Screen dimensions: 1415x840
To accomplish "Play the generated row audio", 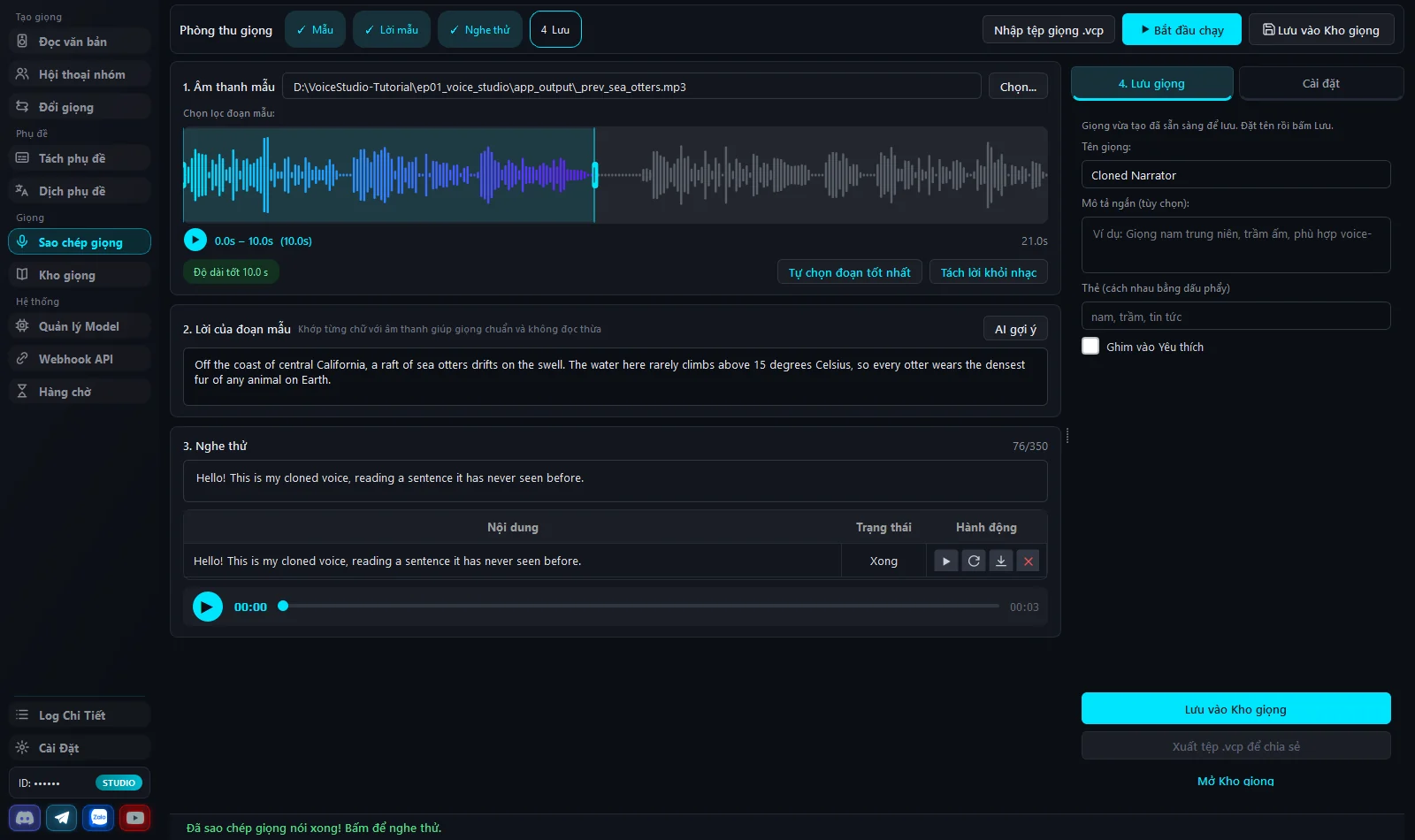I will pyautogui.click(x=946, y=561).
